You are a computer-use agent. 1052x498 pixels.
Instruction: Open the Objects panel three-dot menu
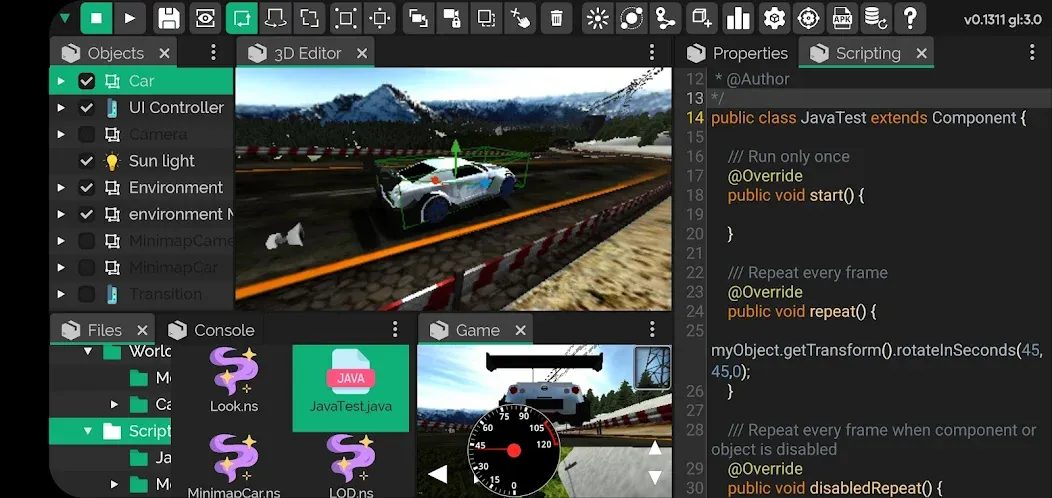[x=213, y=53]
